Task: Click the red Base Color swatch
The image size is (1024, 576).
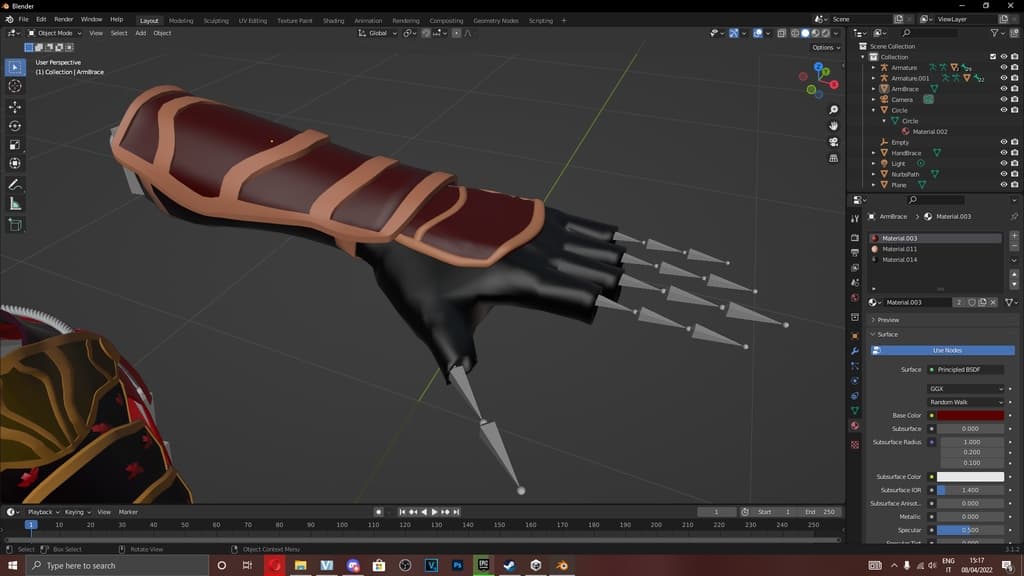Action: (970, 415)
